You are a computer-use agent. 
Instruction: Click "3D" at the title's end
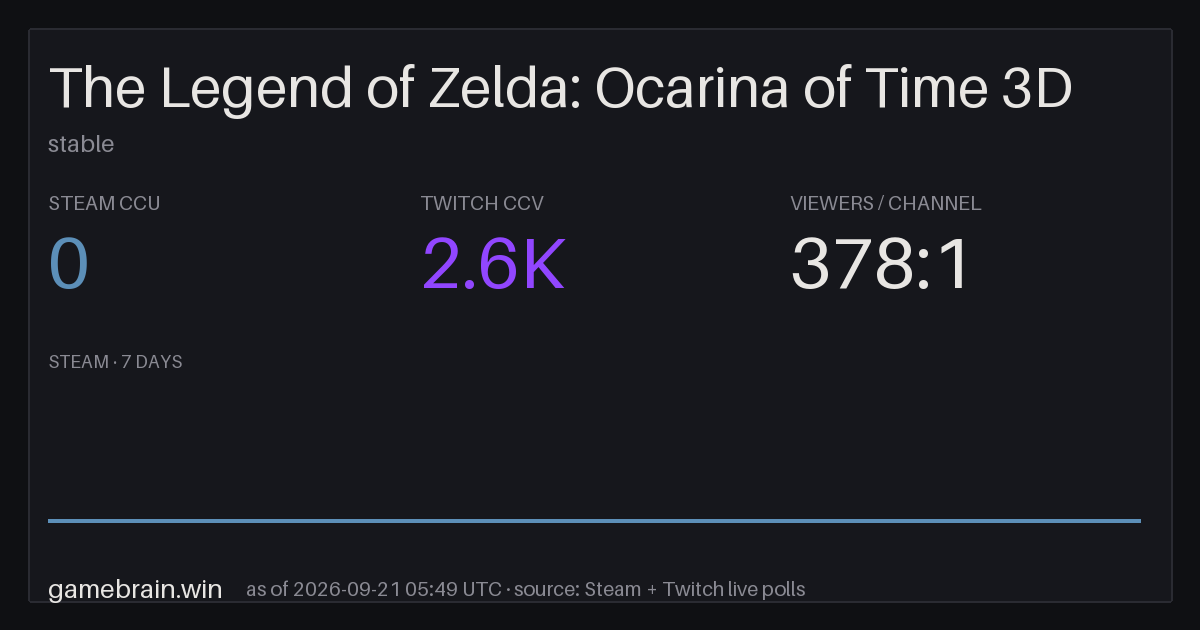point(1036,88)
